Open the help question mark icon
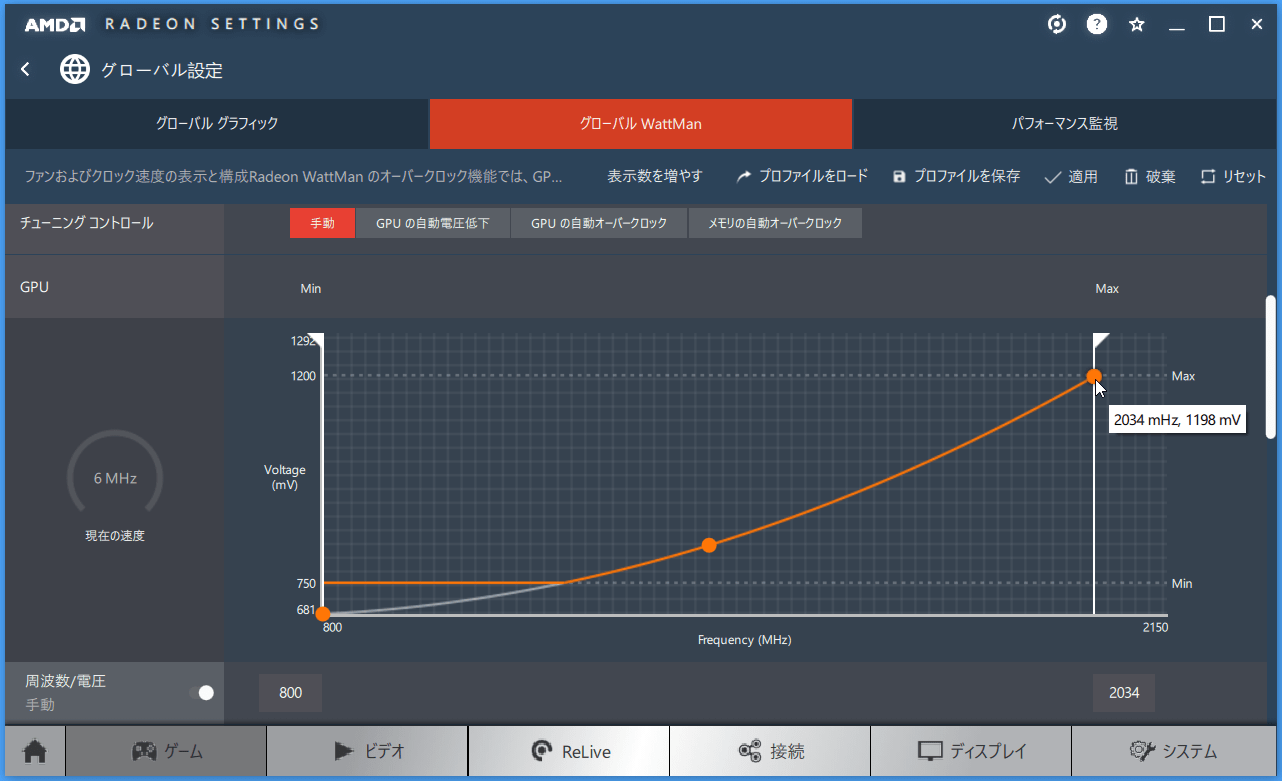Viewport: 1282px width, 781px height. 1097,24
